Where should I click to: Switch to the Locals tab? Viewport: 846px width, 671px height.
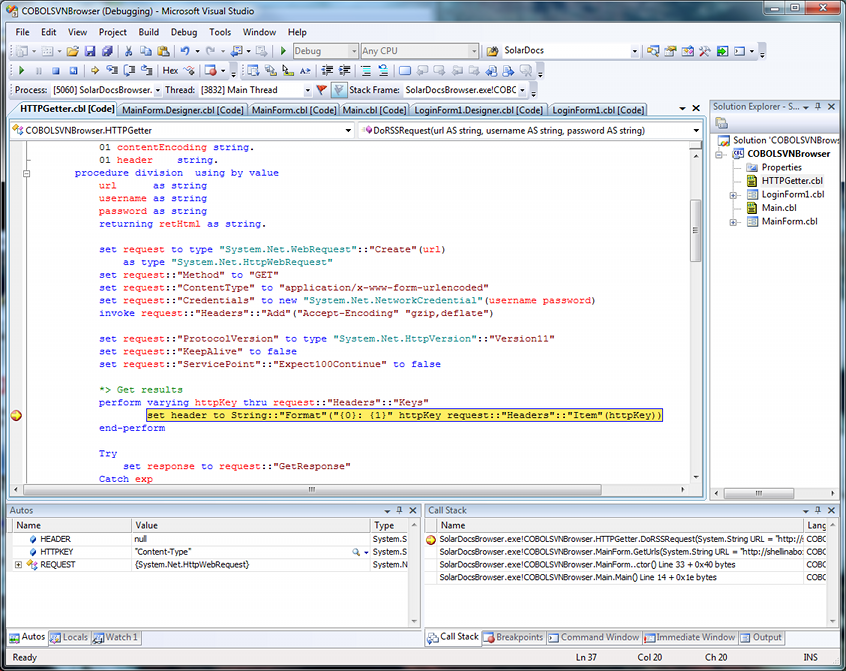pos(69,638)
